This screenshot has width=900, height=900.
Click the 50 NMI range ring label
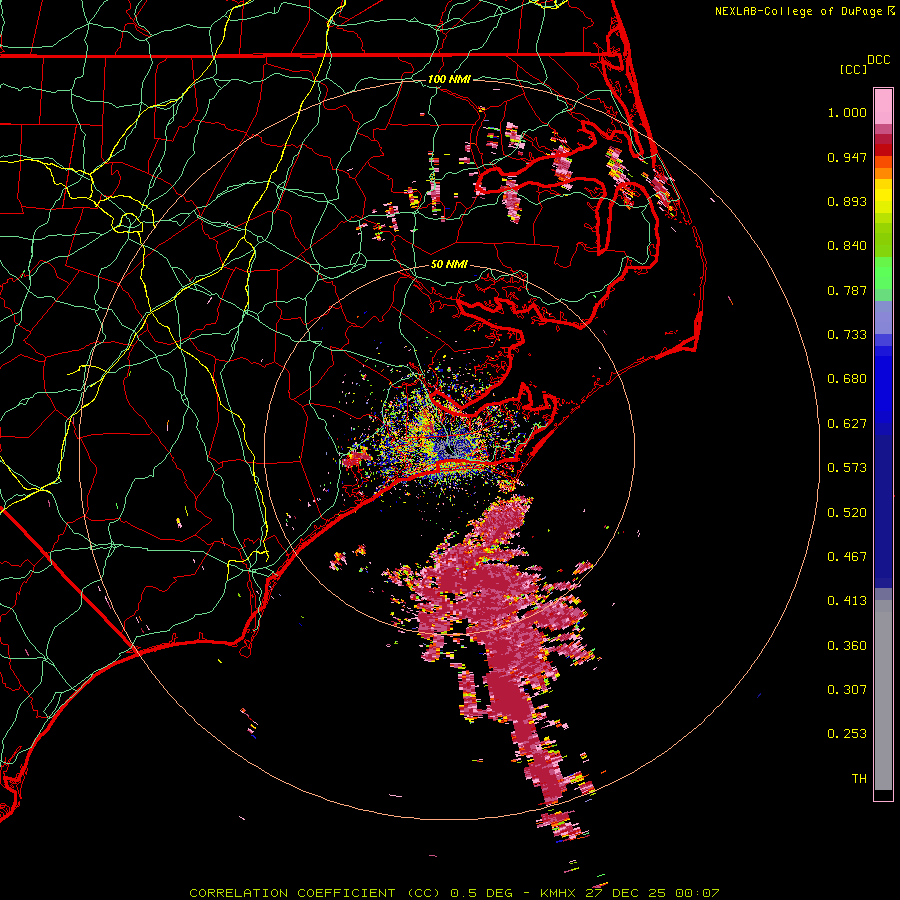449,265
